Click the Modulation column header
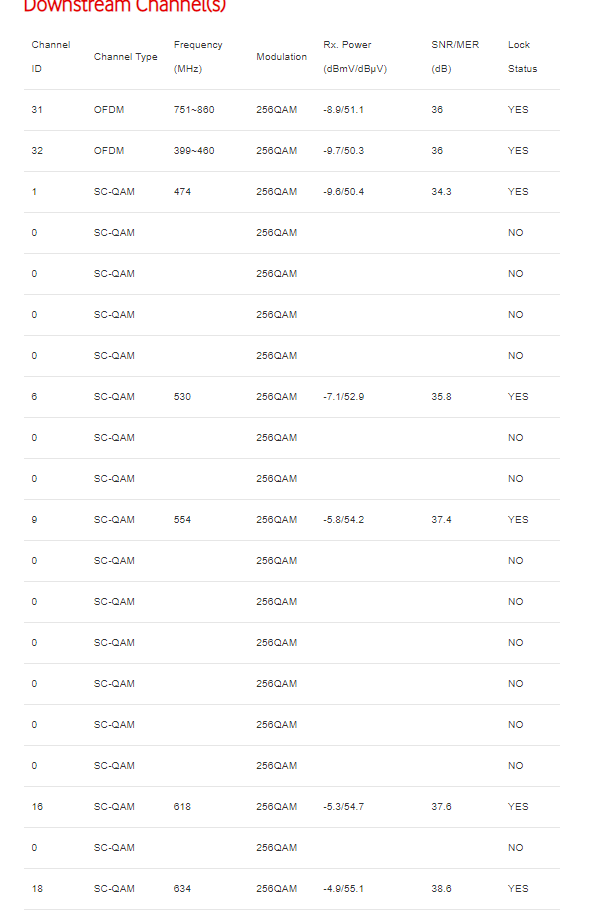 click(281, 57)
